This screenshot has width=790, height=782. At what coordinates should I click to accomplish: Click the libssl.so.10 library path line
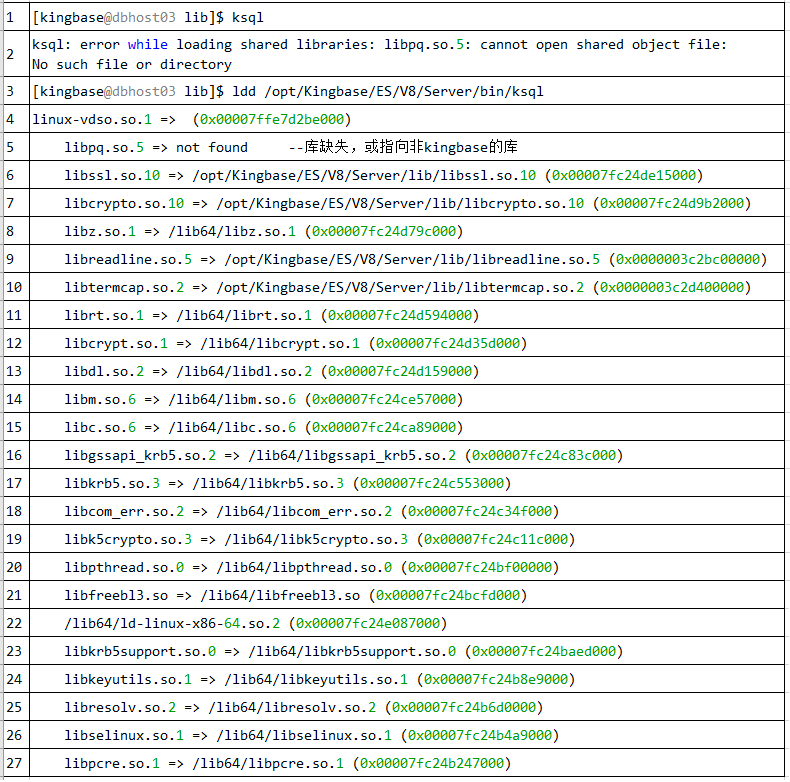pyautogui.click(x=383, y=175)
